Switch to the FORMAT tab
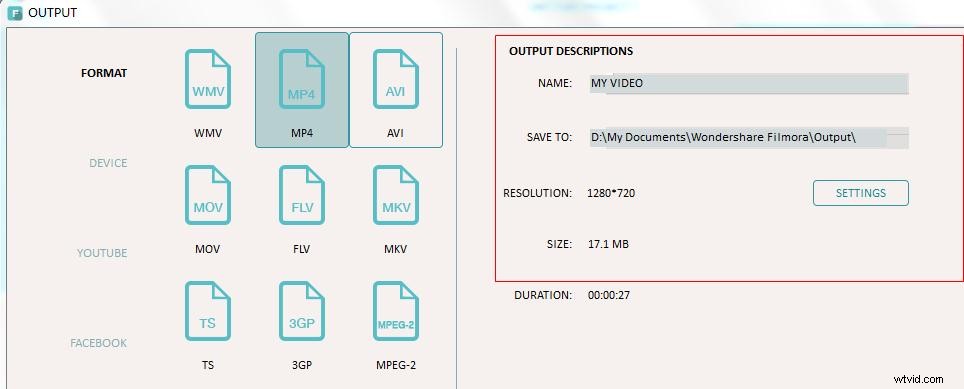 click(x=104, y=73)
